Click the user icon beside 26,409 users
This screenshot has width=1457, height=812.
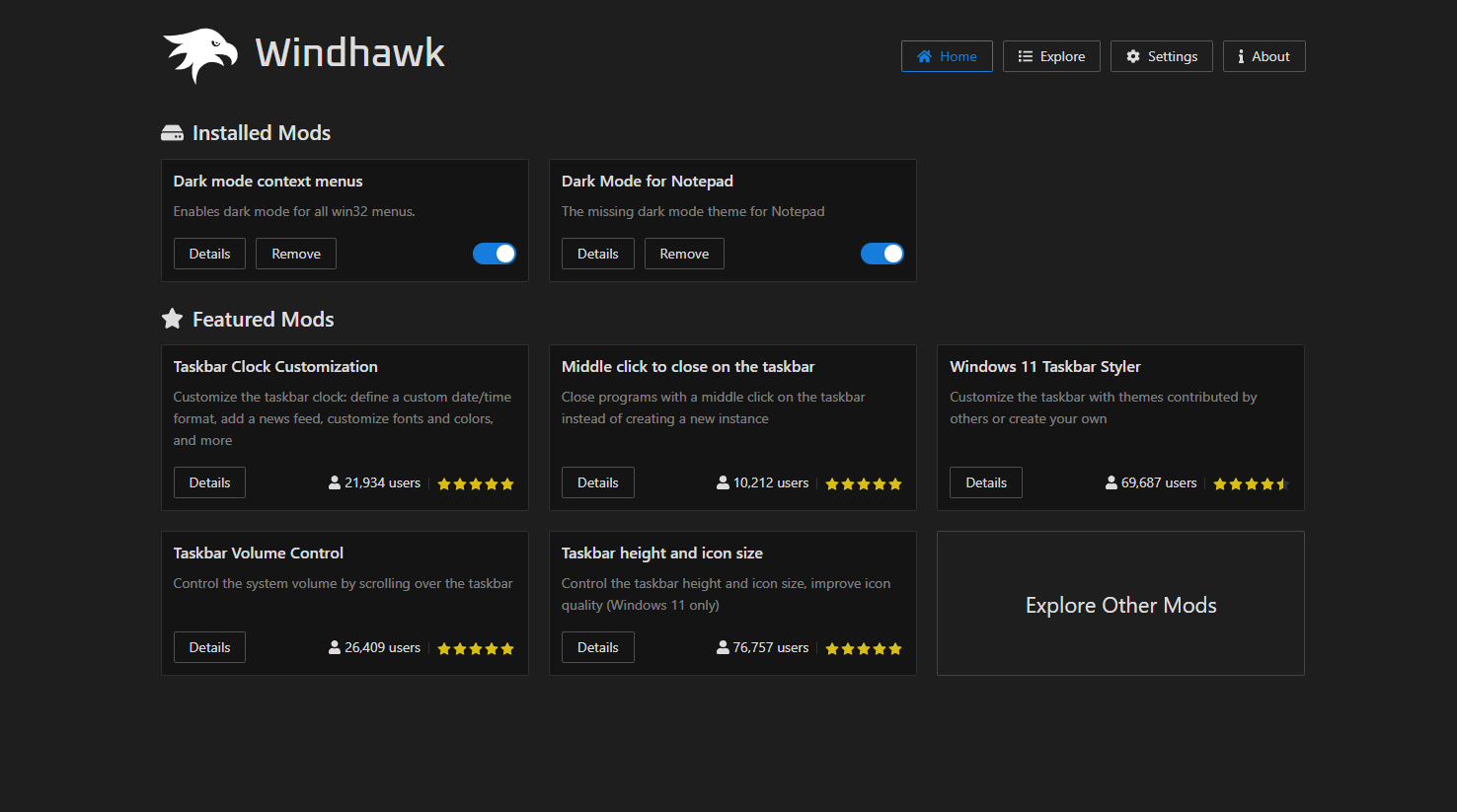(335, 647)
